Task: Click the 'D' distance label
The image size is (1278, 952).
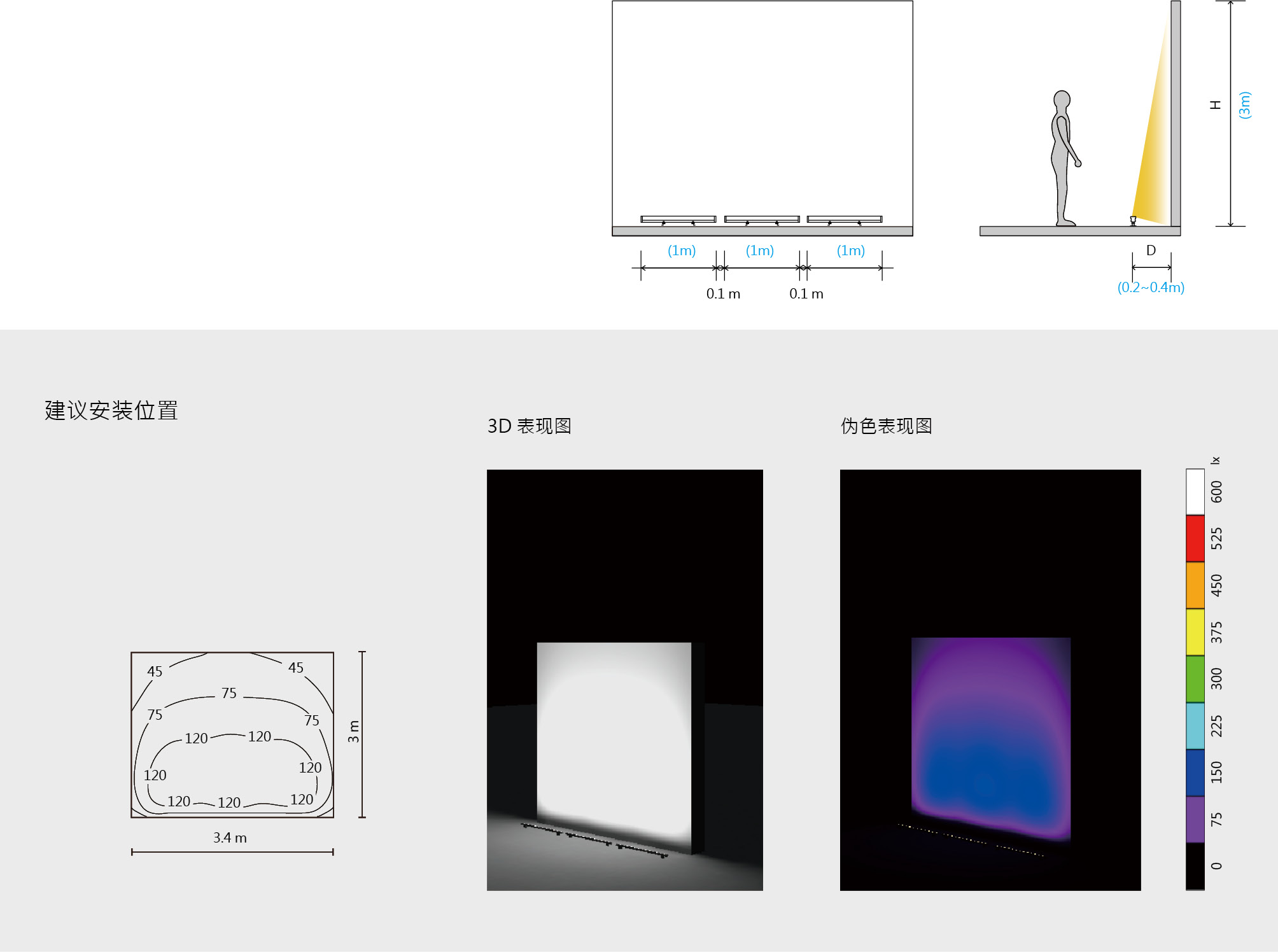Action: point(1151,250)
